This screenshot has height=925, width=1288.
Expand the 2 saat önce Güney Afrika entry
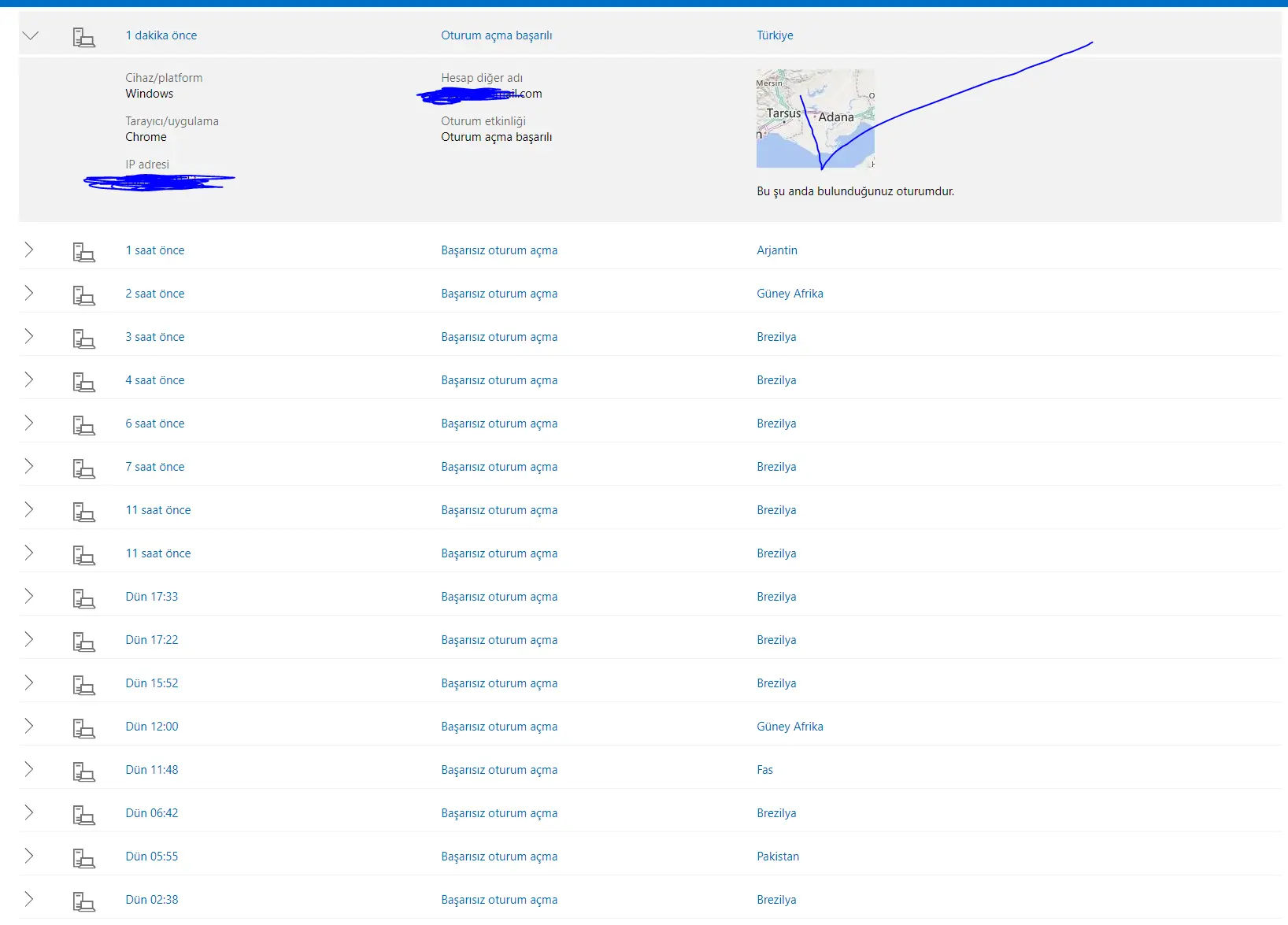pos(29,293)
